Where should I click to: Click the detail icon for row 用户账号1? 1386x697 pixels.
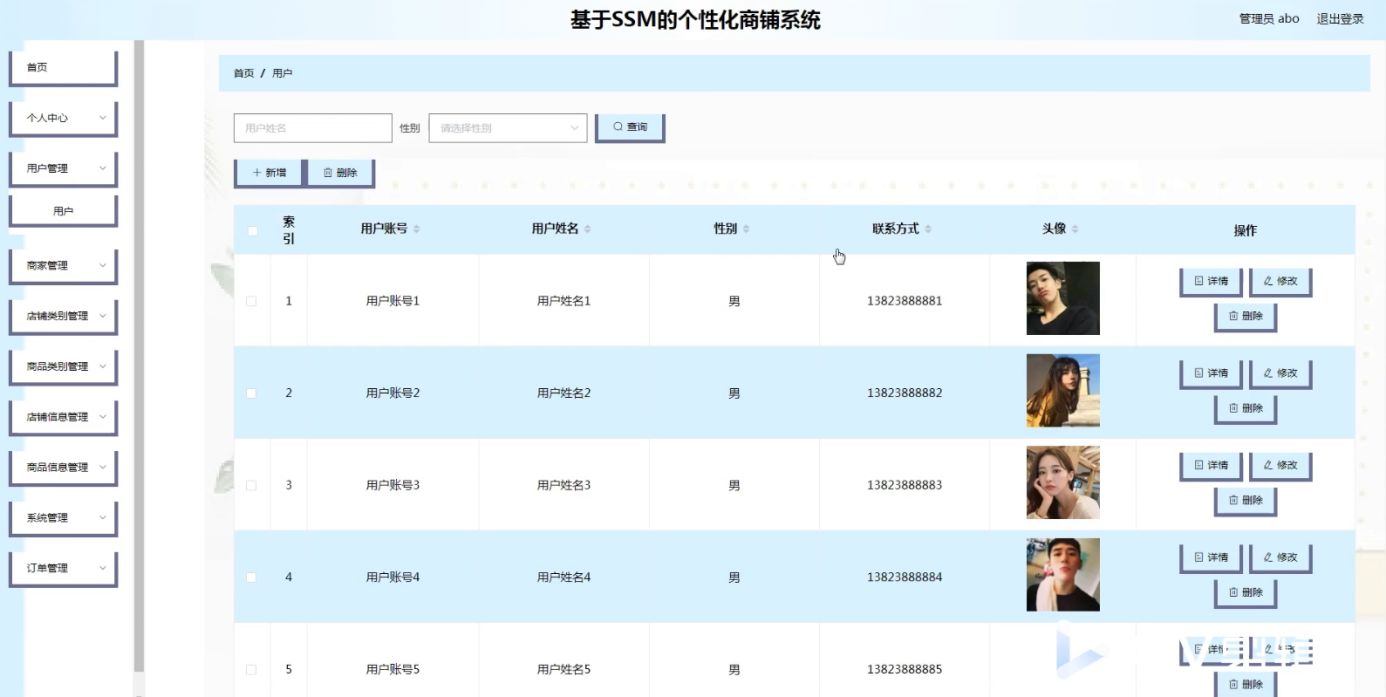click(x=1199, y=281)
